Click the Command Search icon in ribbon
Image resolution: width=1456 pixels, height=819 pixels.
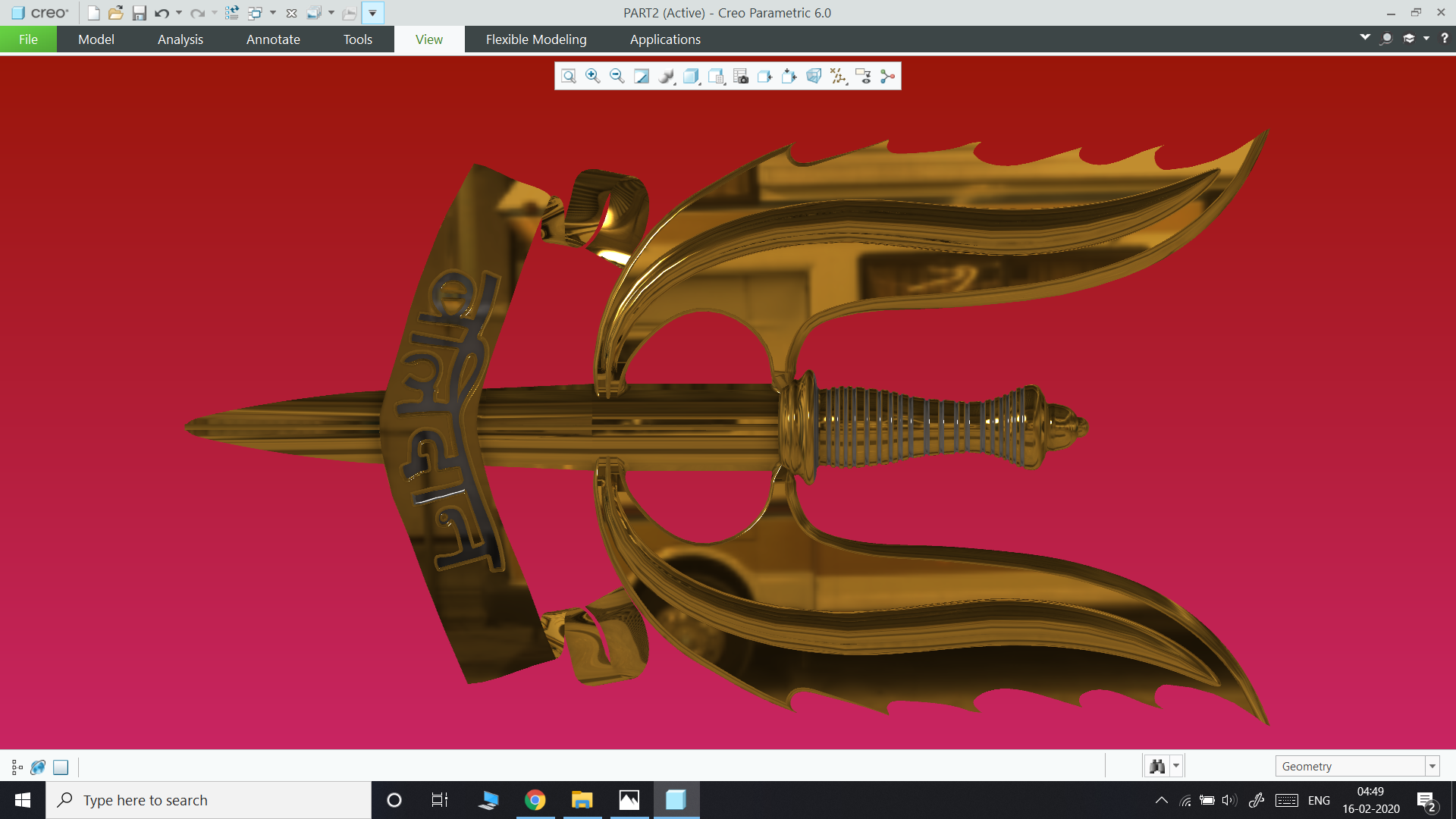tap(1386, 38)
